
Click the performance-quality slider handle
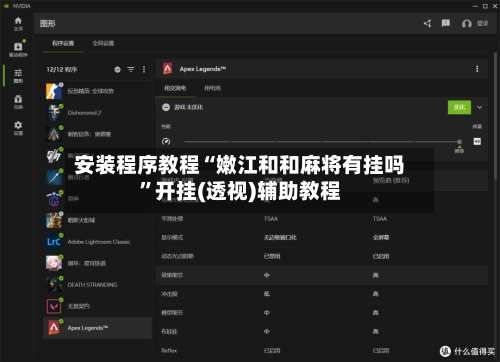459,142
